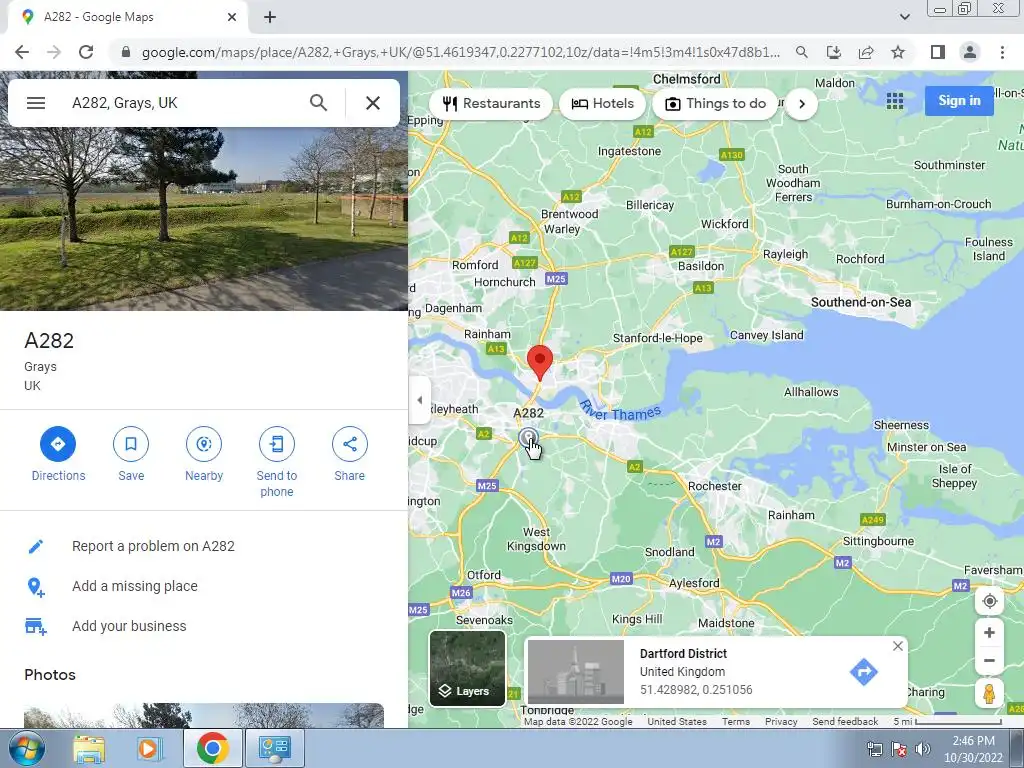This screenshot has width=1024, height=768.
Task: Share the A282 location
Action: pos(349,454)
